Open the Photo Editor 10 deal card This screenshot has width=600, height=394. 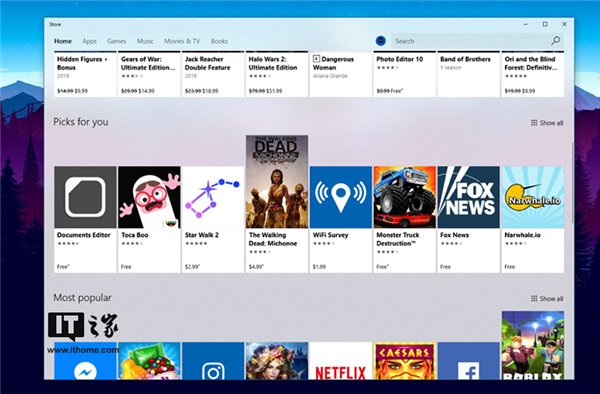[405, 74]
